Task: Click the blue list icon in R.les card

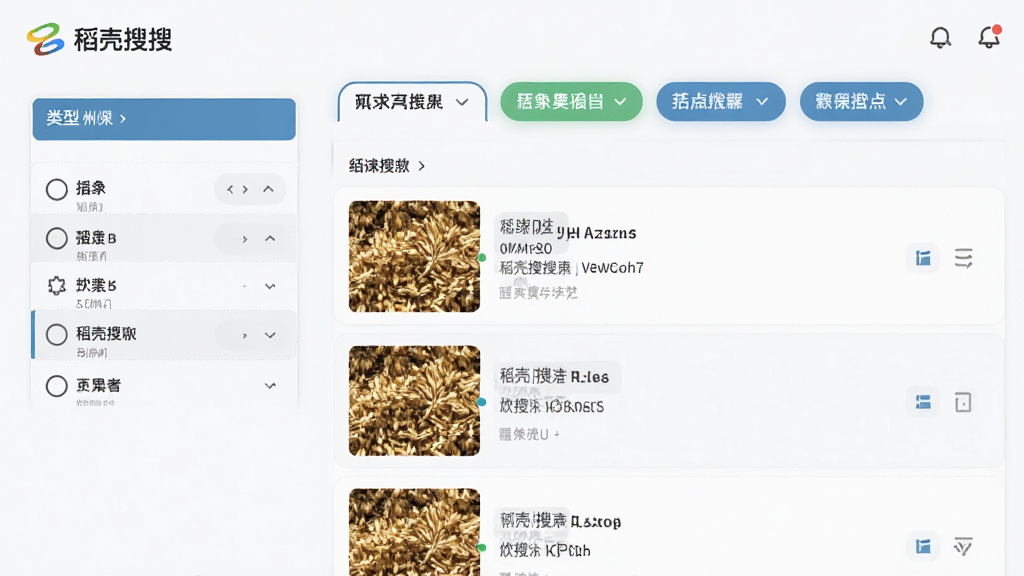Action: coord(923,402)
